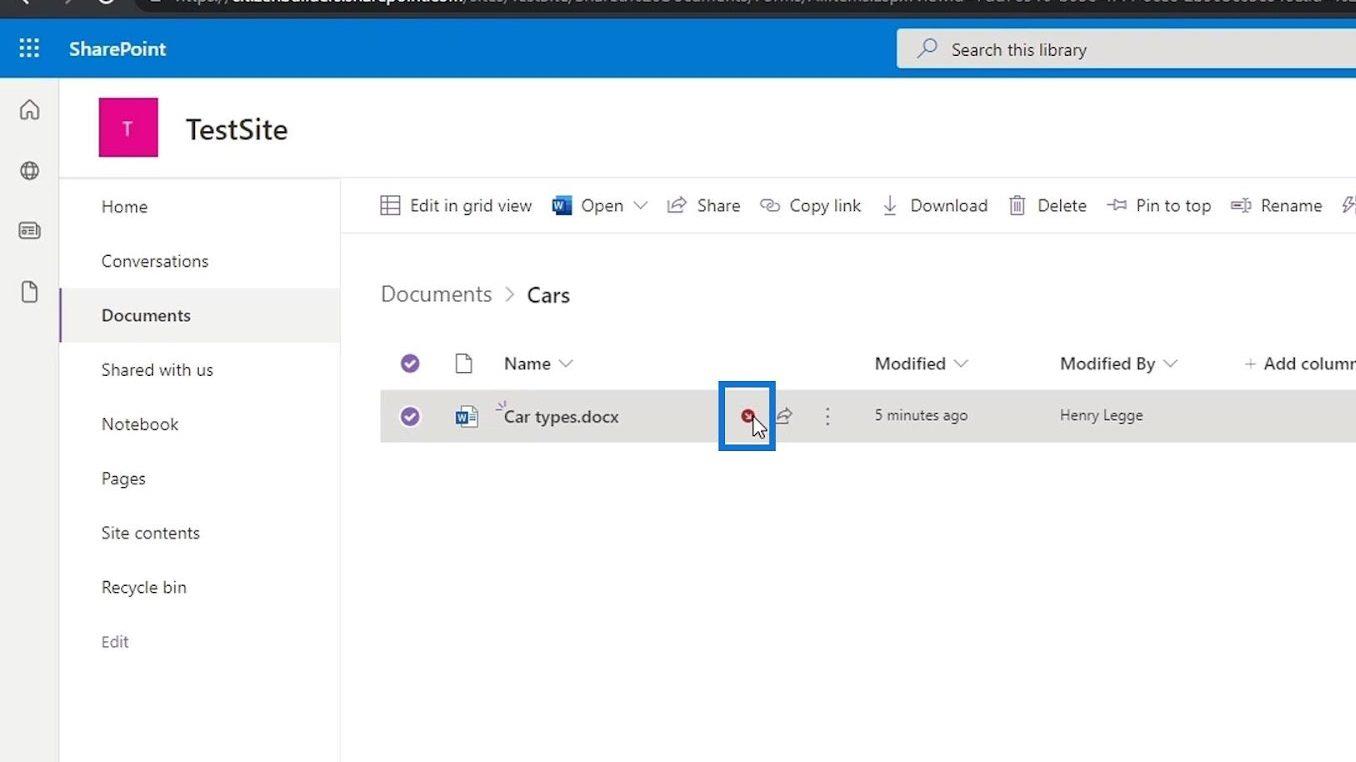Image resolution: width=1356 pixels, height=762 pixels.
Task: Click the 5 minutes ago modified value
Action: point(921,415)
